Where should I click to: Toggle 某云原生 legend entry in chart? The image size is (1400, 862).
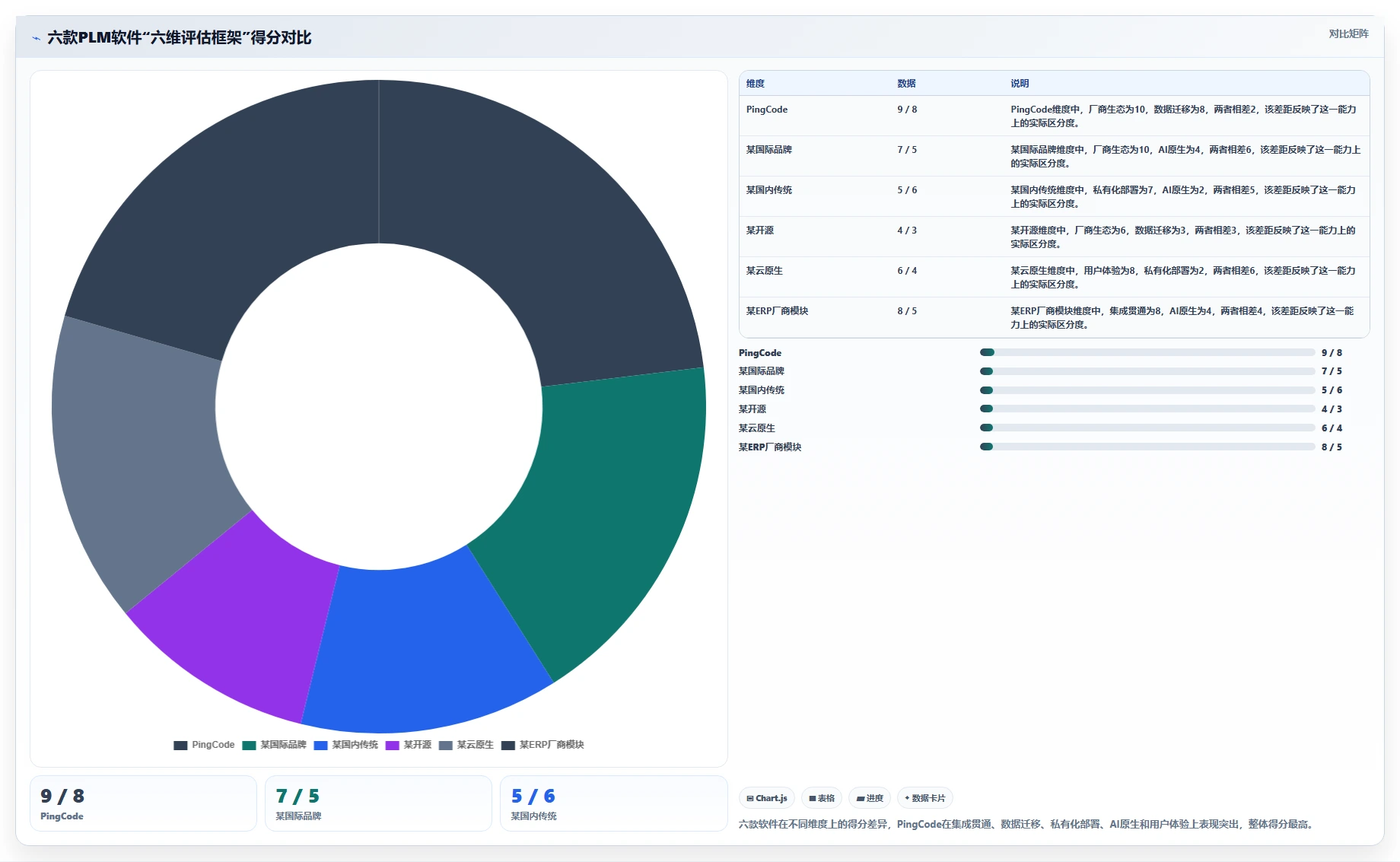pyautogui.click(x=466, y=745)
